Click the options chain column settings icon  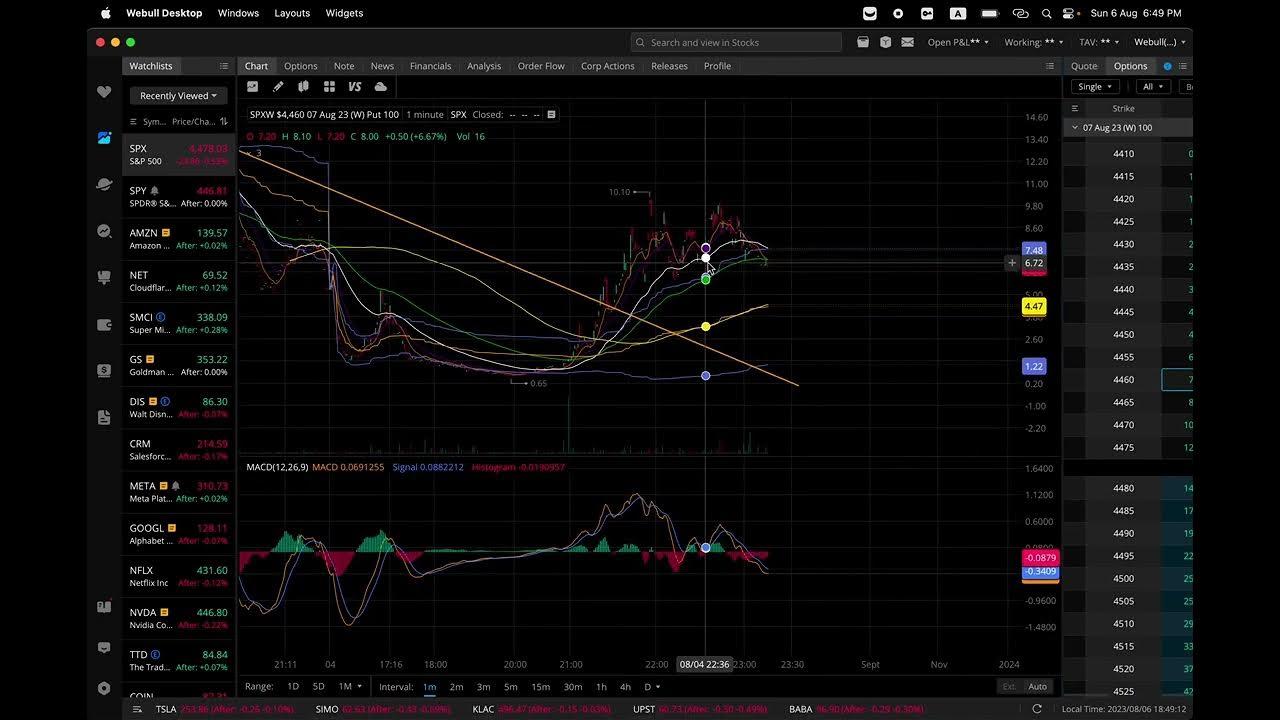pyautogui.click(x=1075, y=108)
